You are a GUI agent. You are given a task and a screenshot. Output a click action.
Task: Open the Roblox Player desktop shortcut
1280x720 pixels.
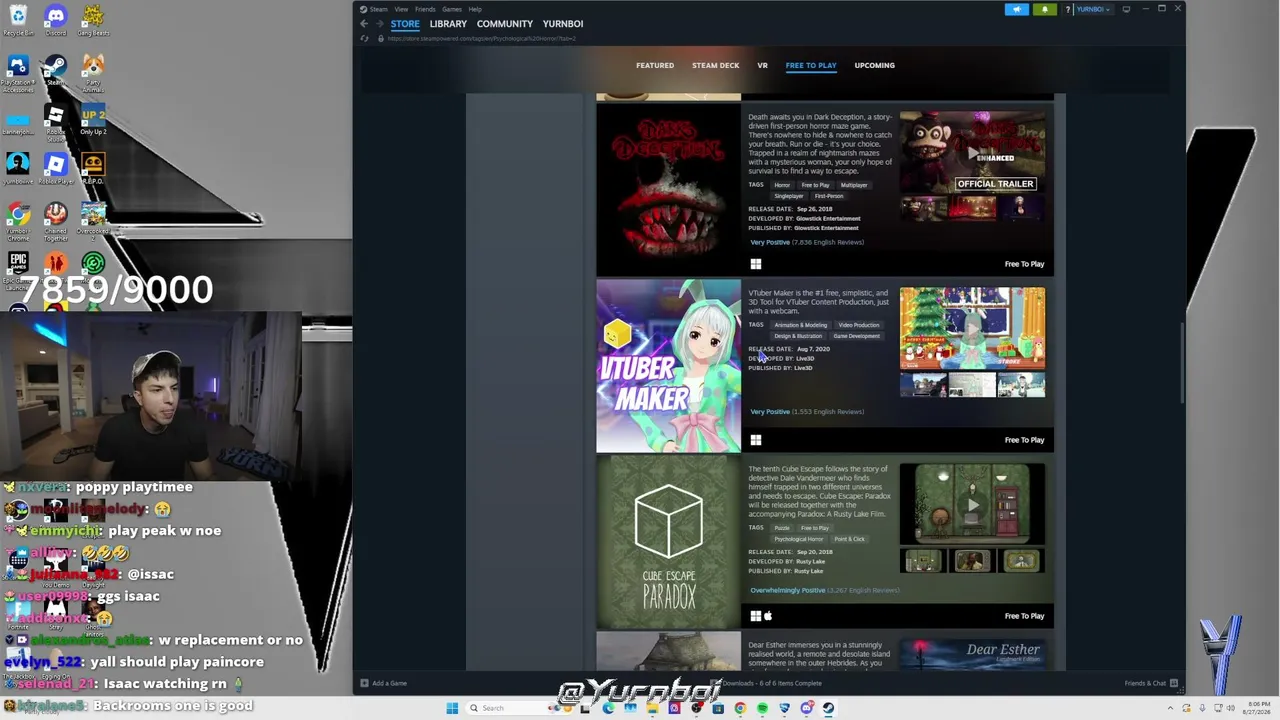(56, 168)
